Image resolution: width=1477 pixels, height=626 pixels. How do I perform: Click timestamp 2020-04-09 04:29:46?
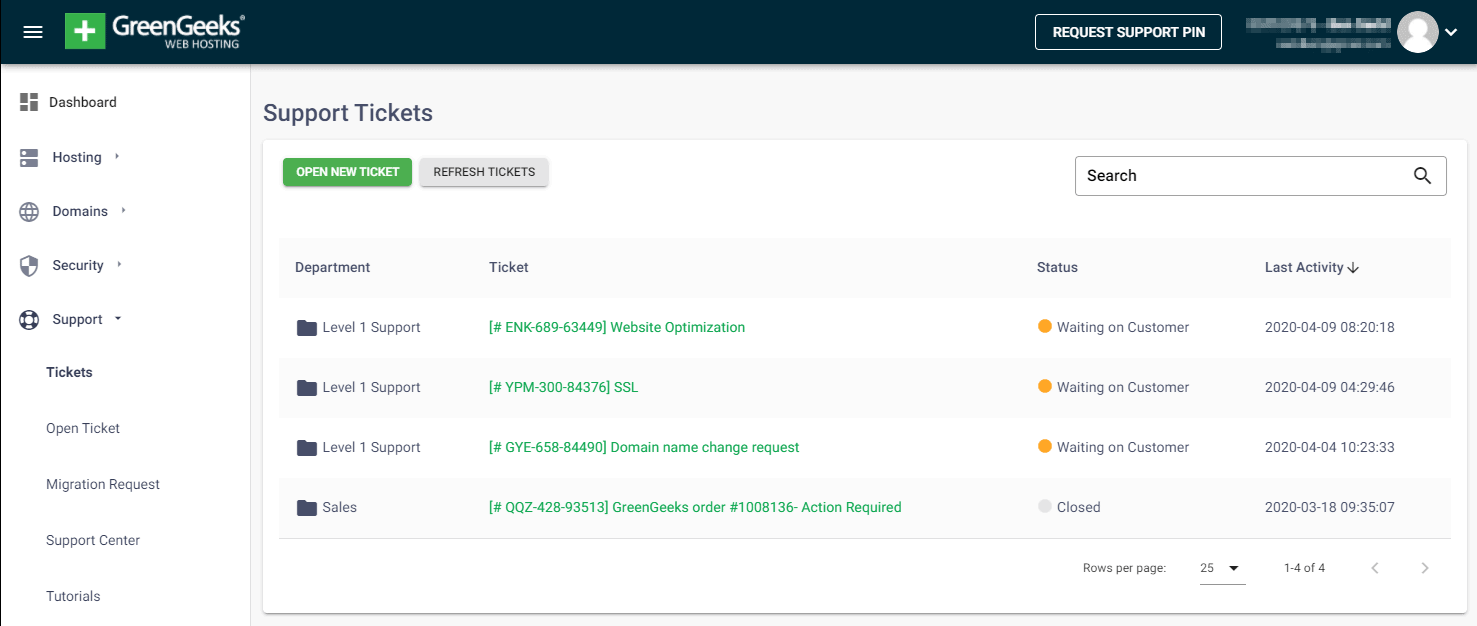tap(1329, 387)
